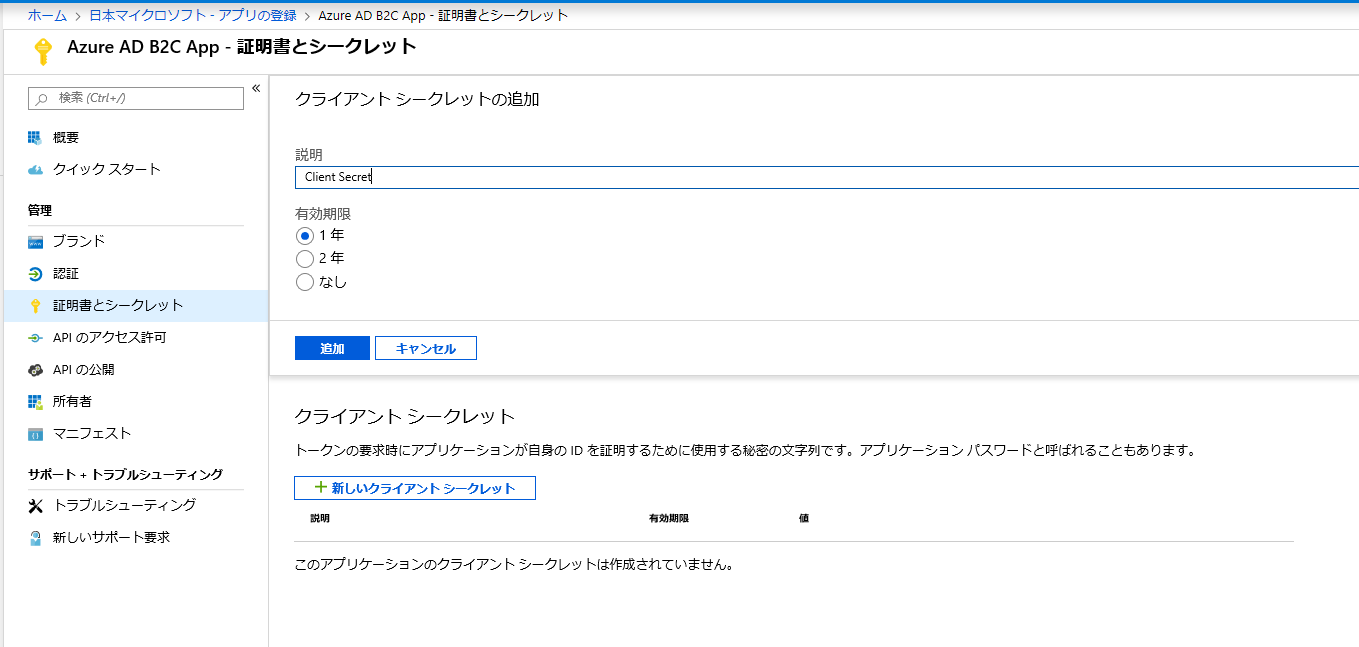Click the マニフェスト icon in sidebar
Screen dimensions: 1359x647
coord(35,433)
